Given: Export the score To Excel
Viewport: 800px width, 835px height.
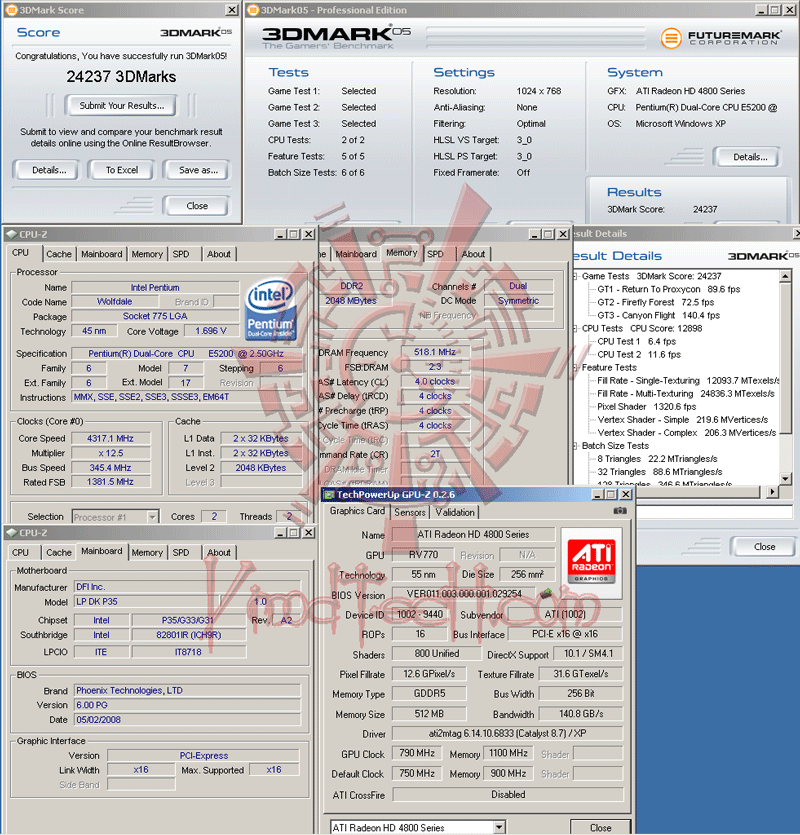Looking at the screenshot, I should (x=121, y=170).
